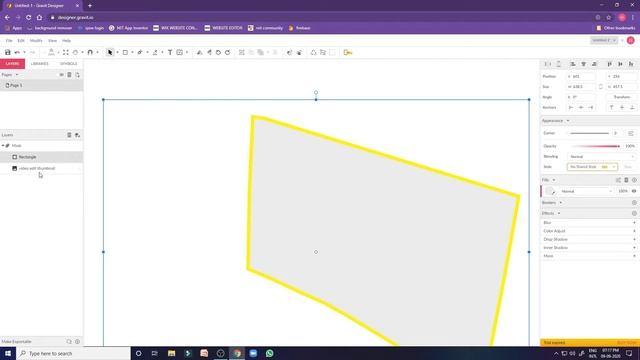Toggle the top anchor

click(x=611, y=107)
